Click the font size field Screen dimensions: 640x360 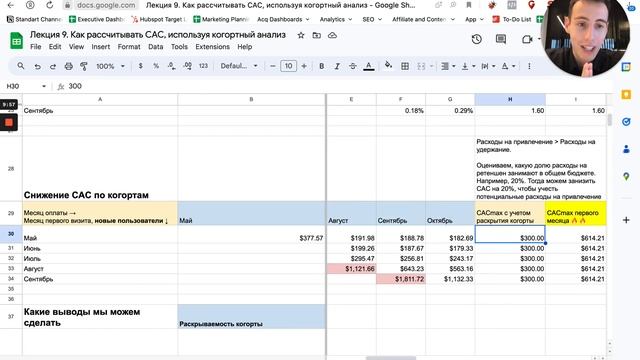288,66
